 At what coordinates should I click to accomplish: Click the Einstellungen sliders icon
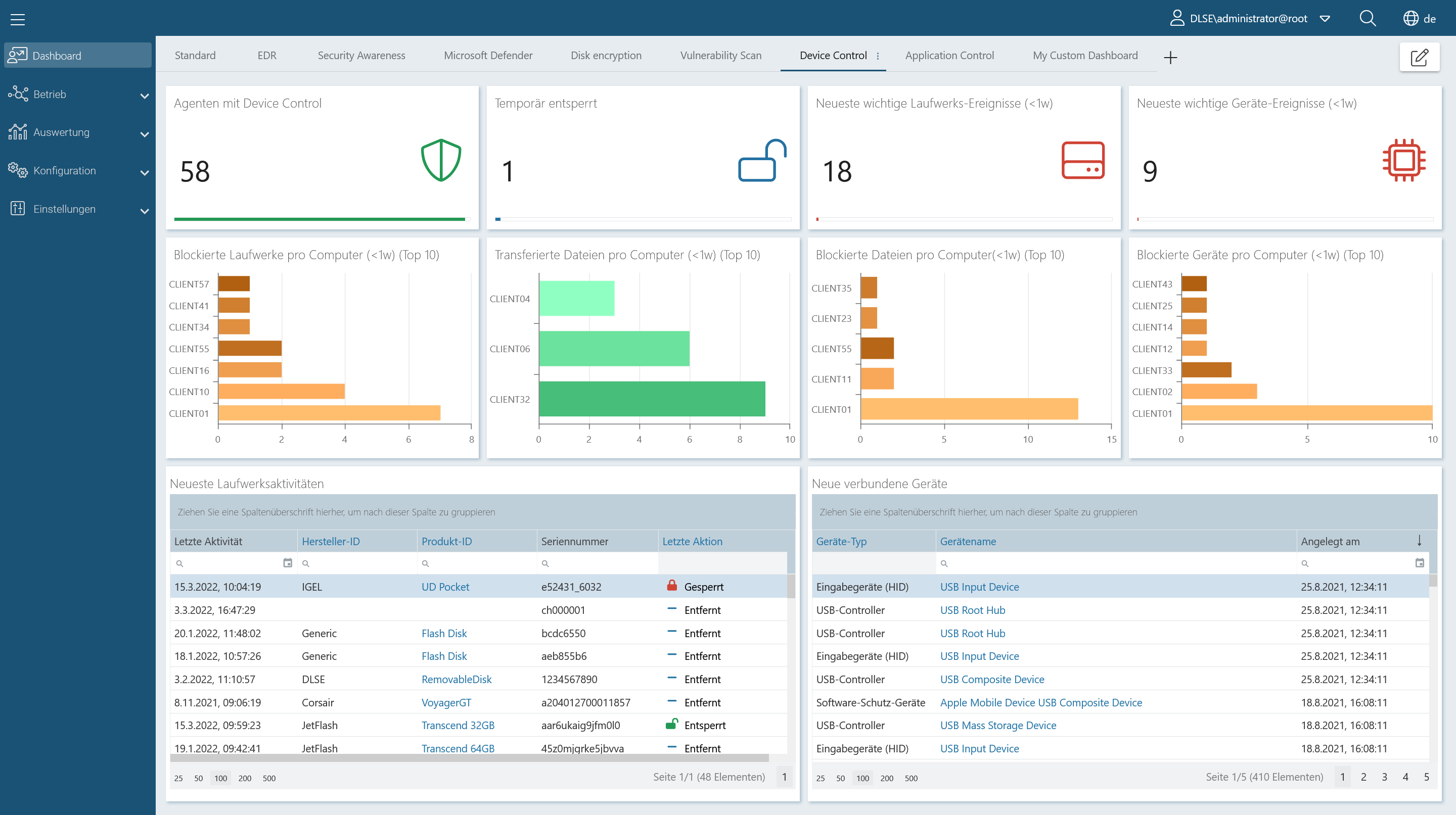pyautogui.click(x=18, y=208)
